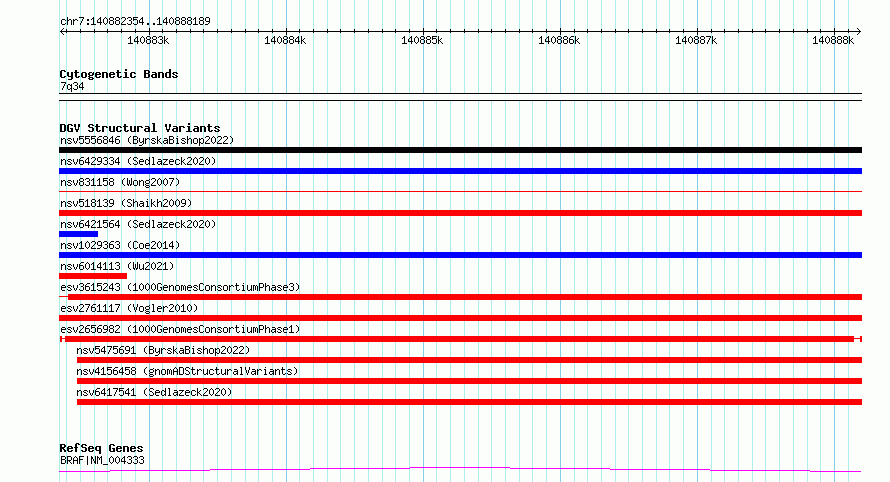Click the BRAF|NM_004333 gene label
The width and height of the screenshot is (890, 482).
tap(102, 460)
